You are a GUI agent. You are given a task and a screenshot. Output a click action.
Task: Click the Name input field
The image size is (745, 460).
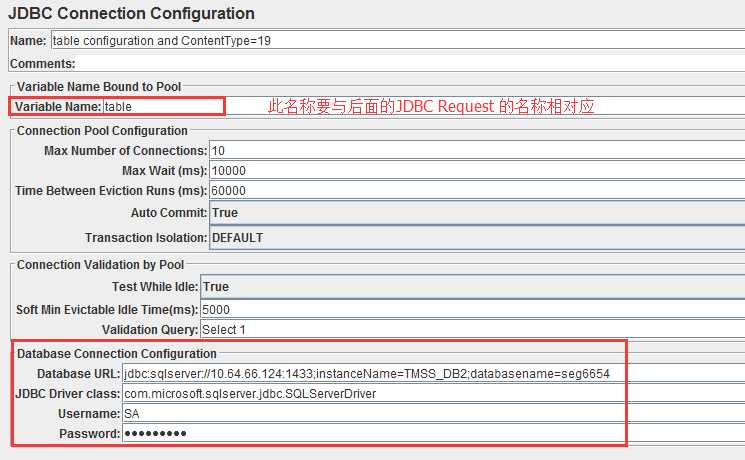[398, 41]
